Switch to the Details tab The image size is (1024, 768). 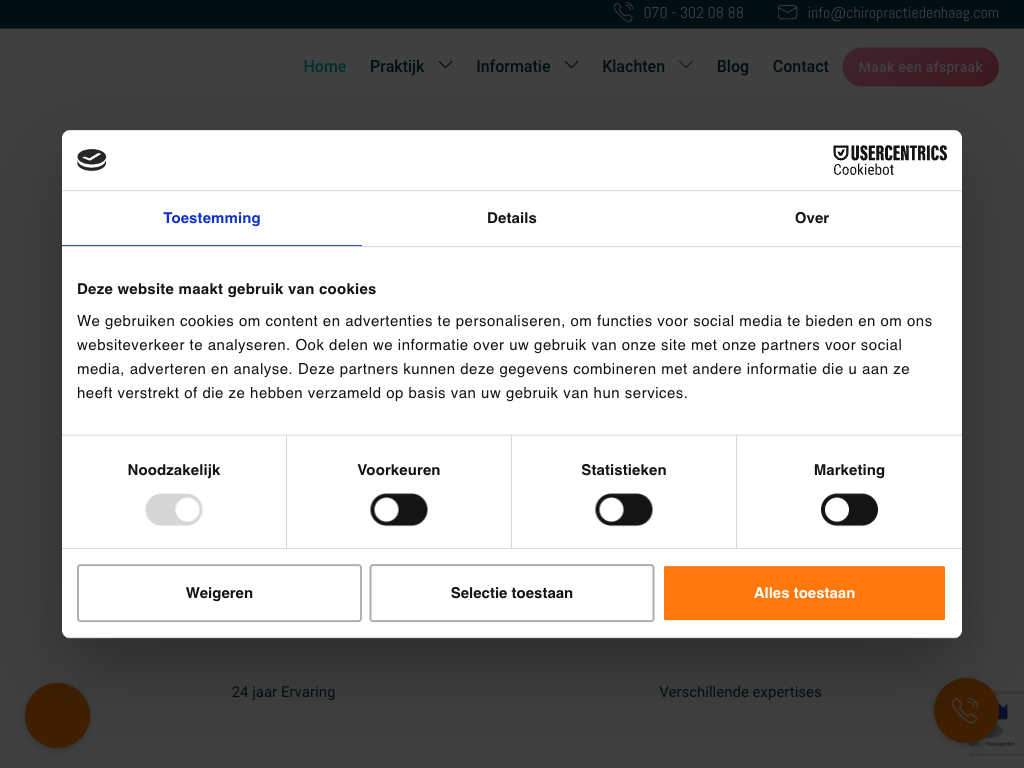(x=511, y=218)
